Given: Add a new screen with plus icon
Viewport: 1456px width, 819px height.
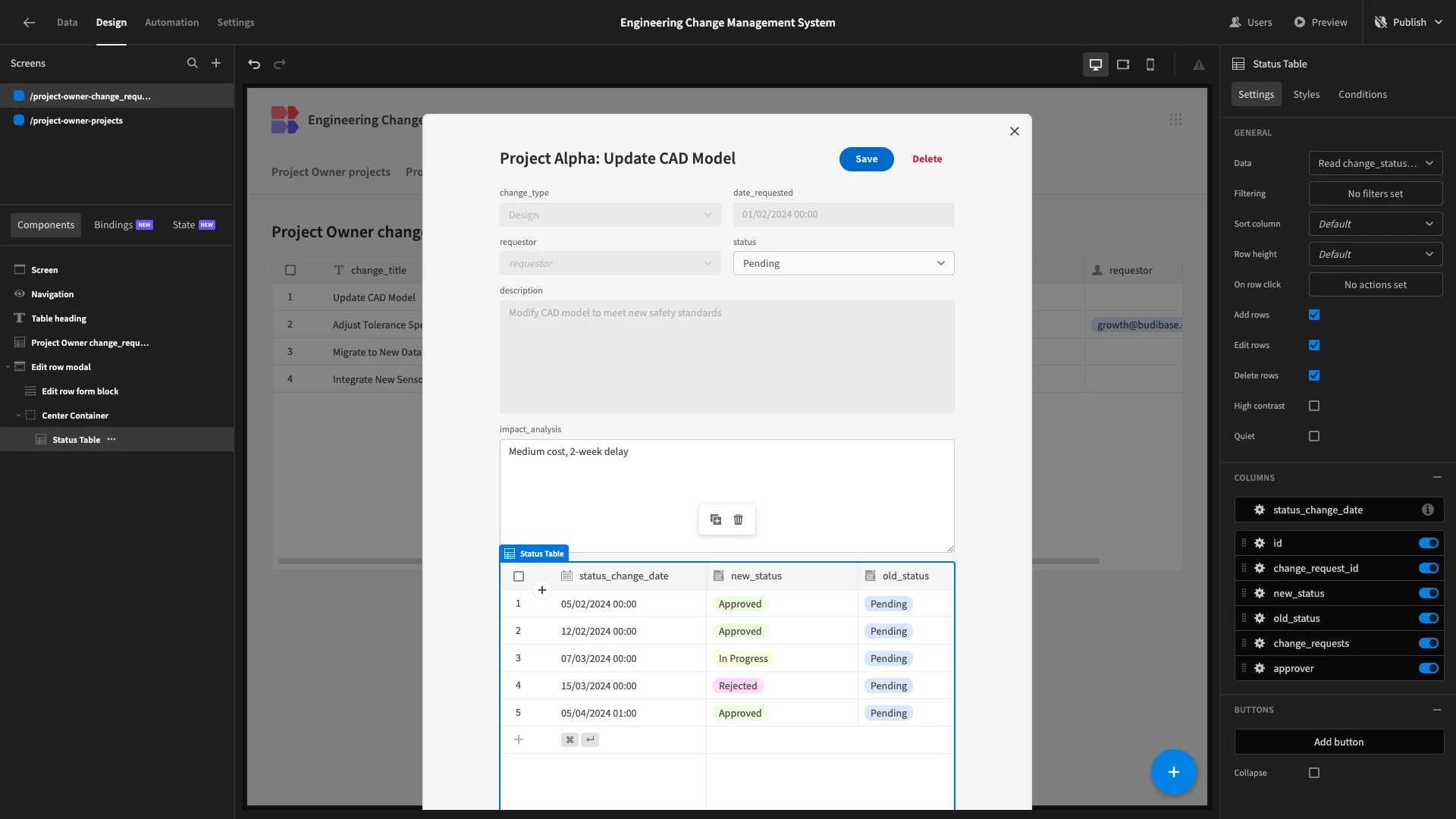Looking at the screenshot, I should tap(216, 64).
